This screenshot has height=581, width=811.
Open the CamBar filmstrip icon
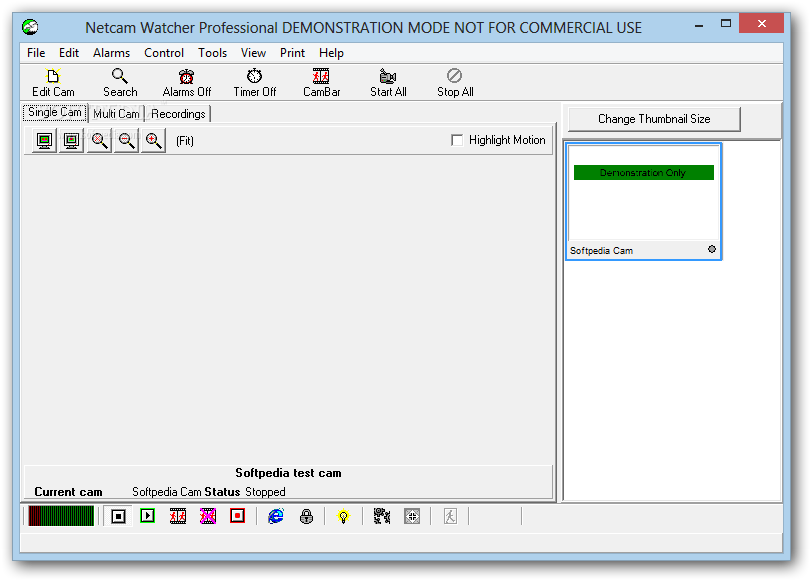point(321,76)
